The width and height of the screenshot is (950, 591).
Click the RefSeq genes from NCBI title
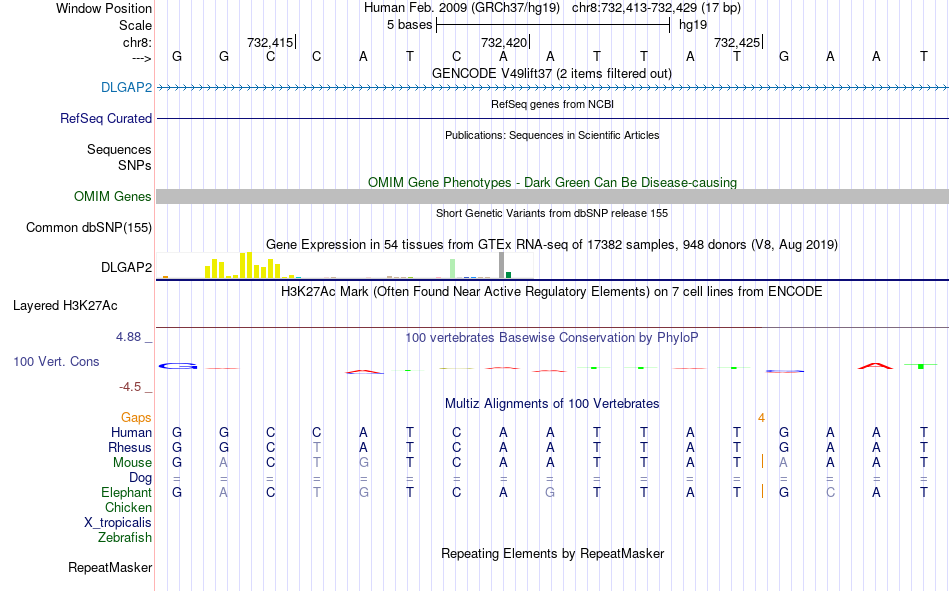coord(552,104)
